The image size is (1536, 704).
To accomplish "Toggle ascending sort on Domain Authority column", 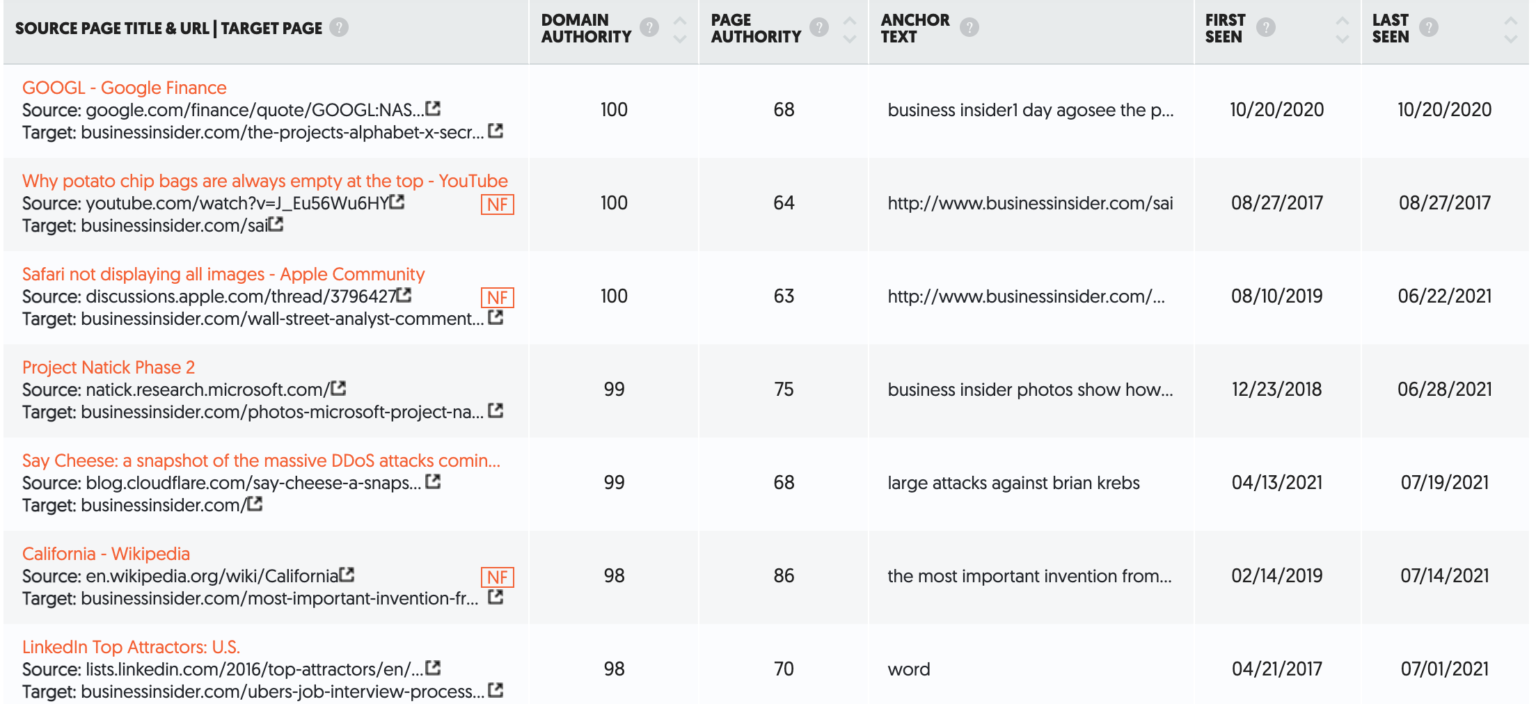I will click(x=680, y=19).
